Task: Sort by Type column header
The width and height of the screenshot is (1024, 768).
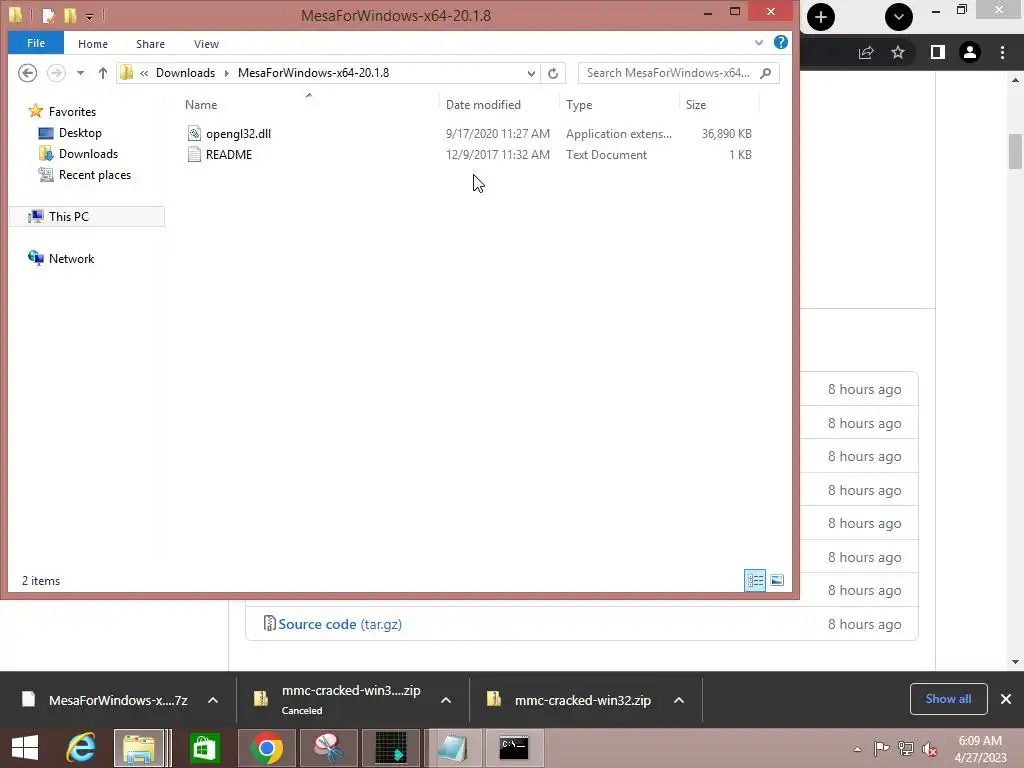Action: (x=579, y=104)
